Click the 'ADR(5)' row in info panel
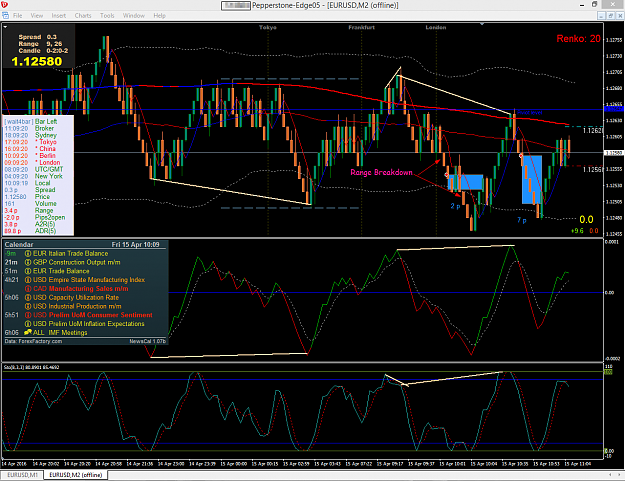625x481 pixels. click(x=30, y=231)
